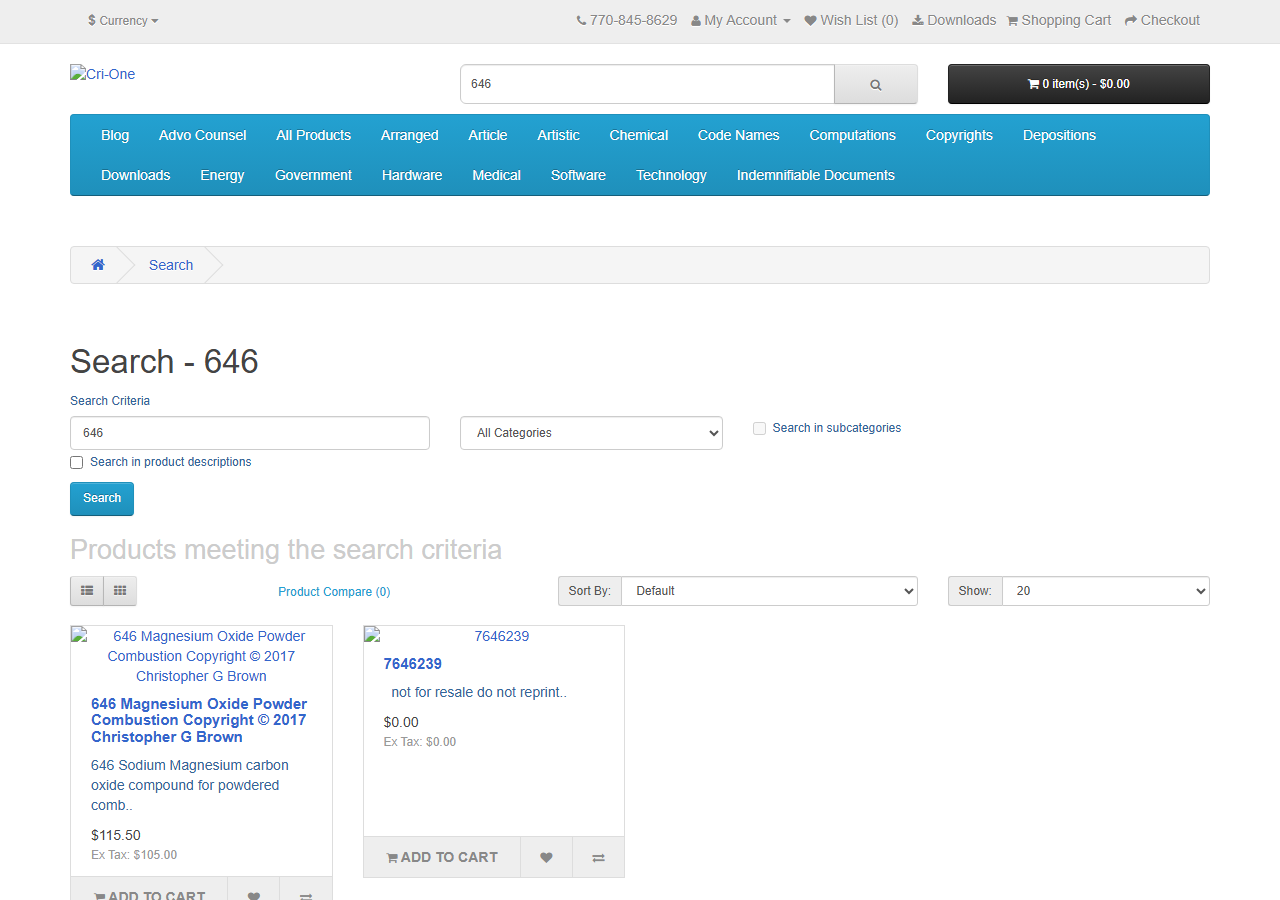Open Software category

coord(578,175)
